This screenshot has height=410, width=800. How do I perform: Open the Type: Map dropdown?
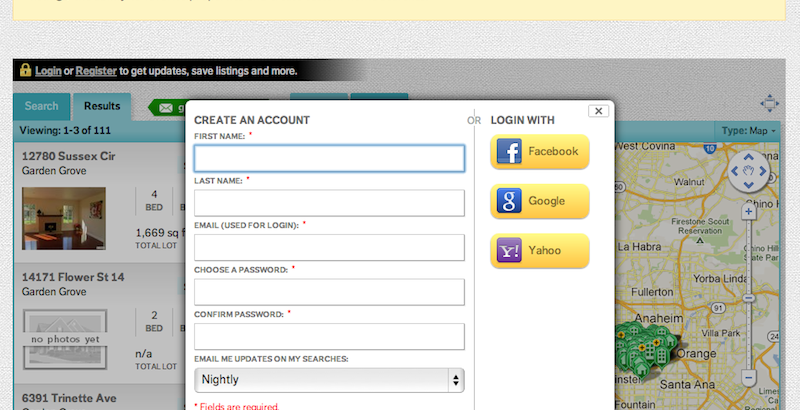748,131
